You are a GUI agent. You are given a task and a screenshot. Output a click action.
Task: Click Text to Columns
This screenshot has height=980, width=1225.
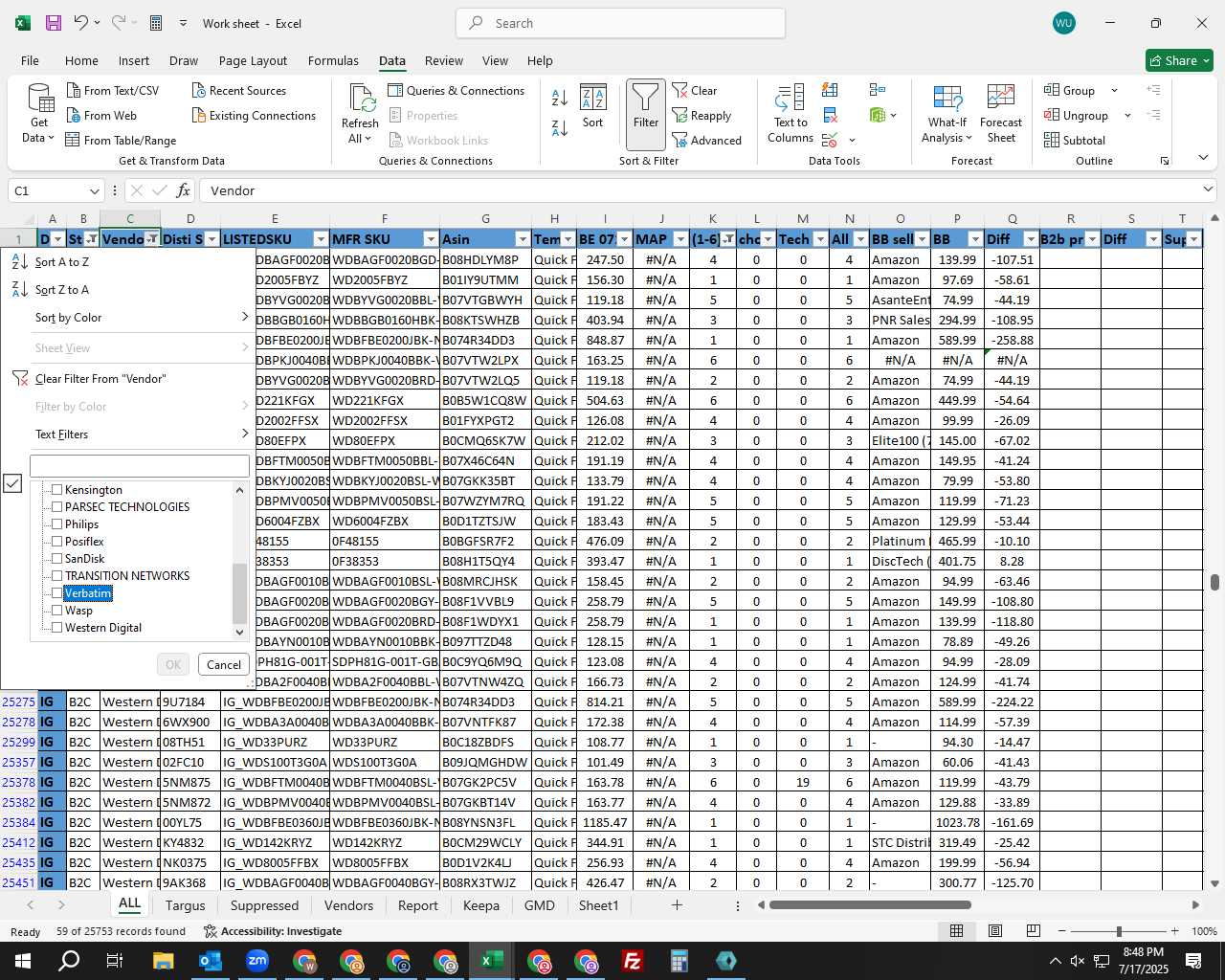pyautogui.click(x=791, y=113)
